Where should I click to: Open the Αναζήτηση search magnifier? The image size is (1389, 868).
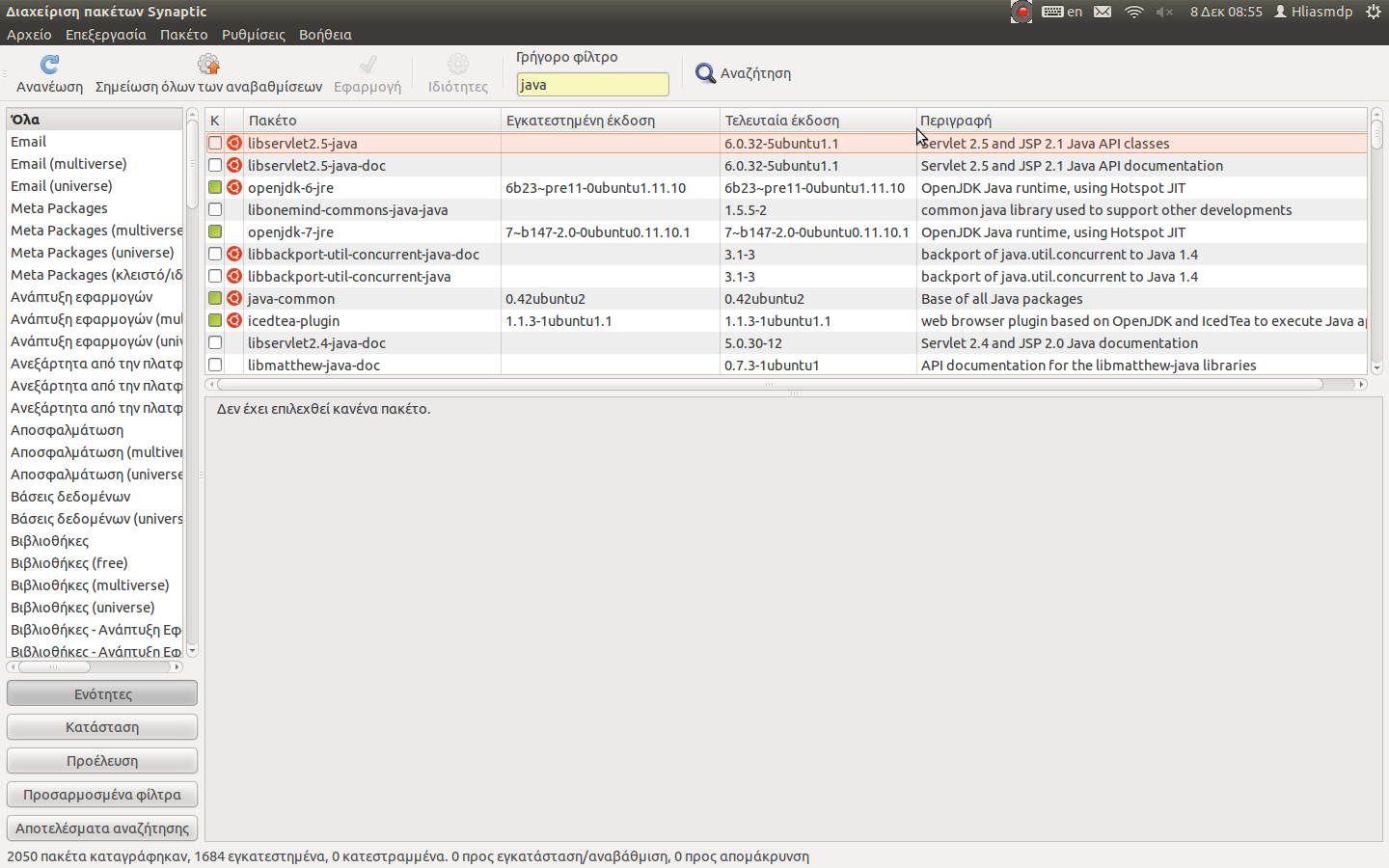pos(706,73)
